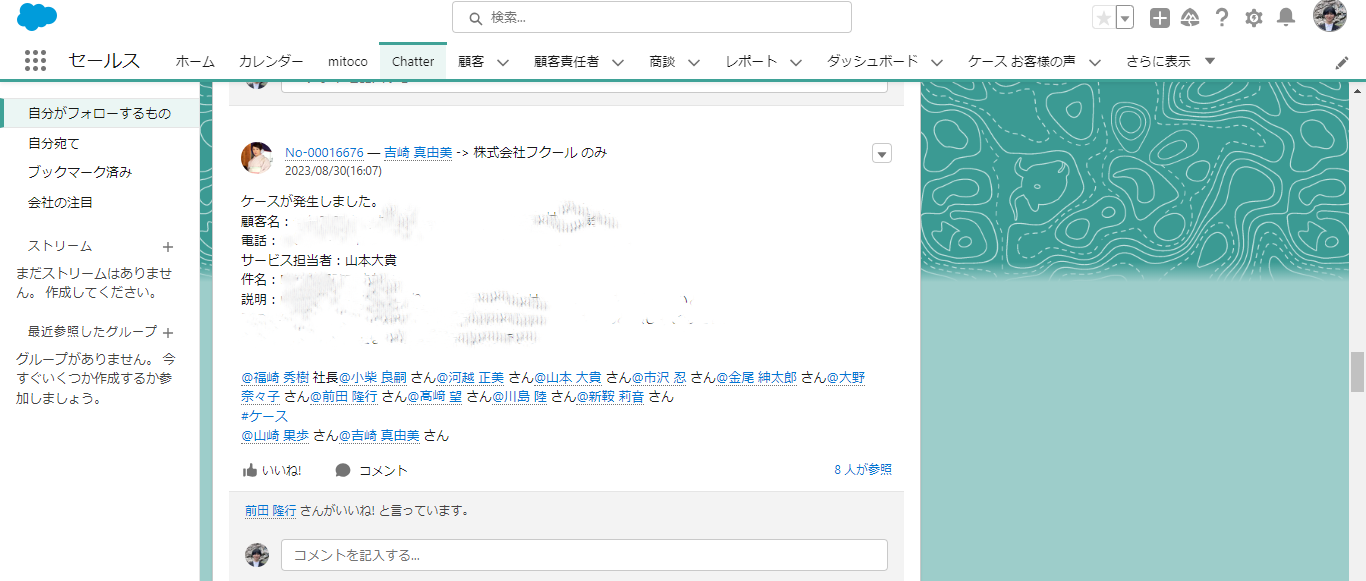The image size is (1366, 581).
Task: Like the post with いいね! button
Action: pos(272,470)
